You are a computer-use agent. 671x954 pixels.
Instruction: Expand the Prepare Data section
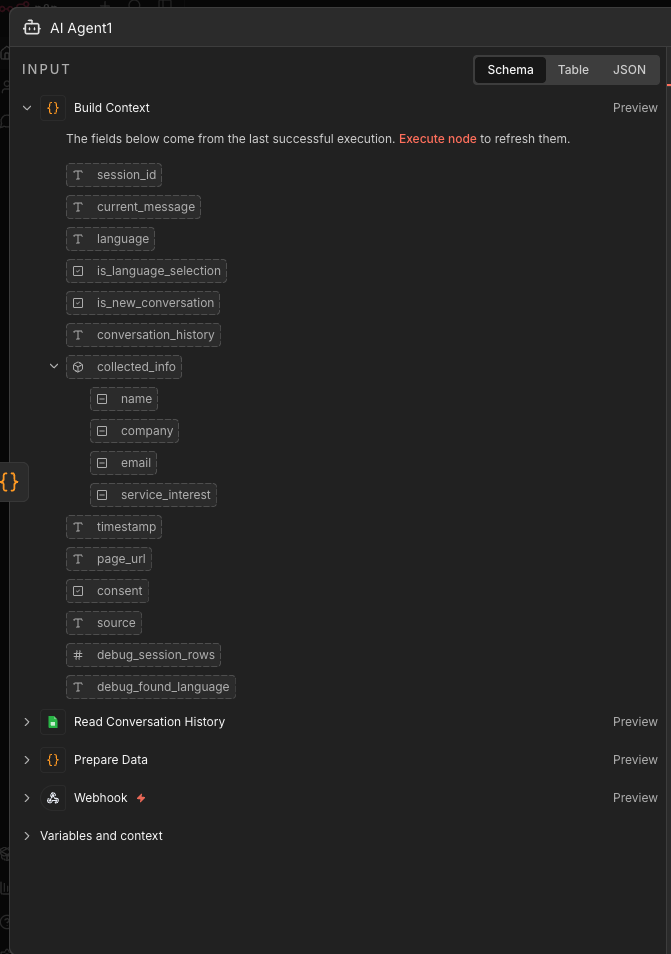point(26,759)
